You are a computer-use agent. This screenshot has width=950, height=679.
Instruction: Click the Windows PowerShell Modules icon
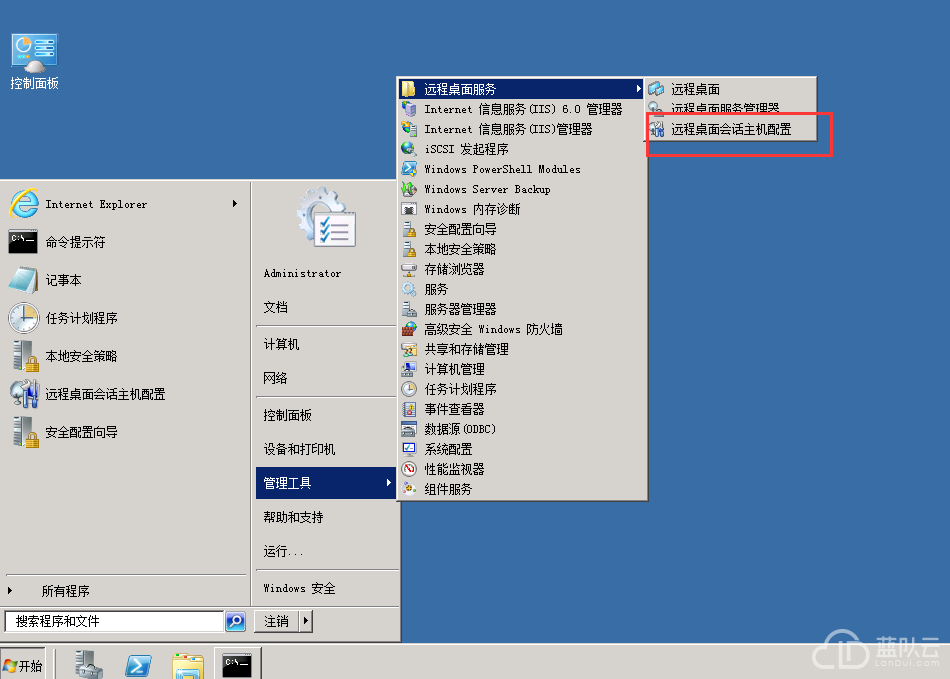(x=409, y=169)
